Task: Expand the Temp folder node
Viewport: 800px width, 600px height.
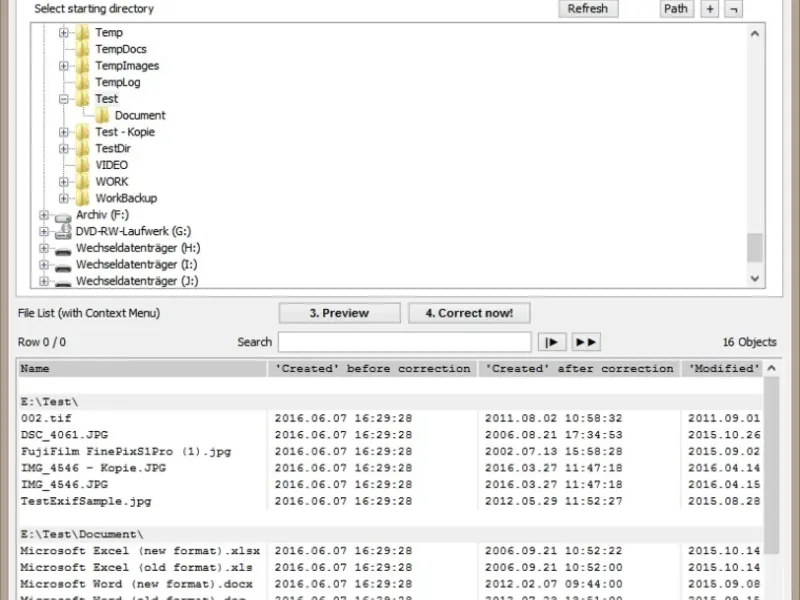Action: [x=63, y=33]
